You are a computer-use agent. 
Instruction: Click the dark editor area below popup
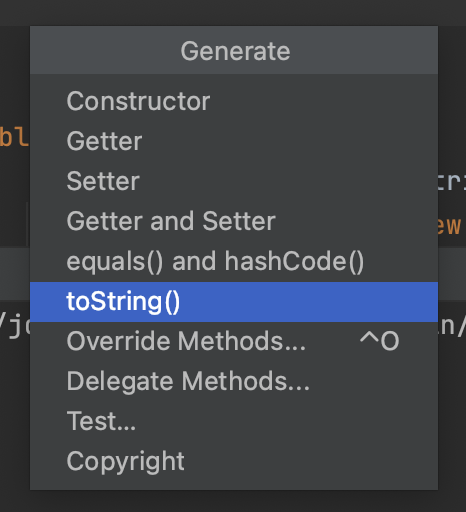click(x=233, y=501)
